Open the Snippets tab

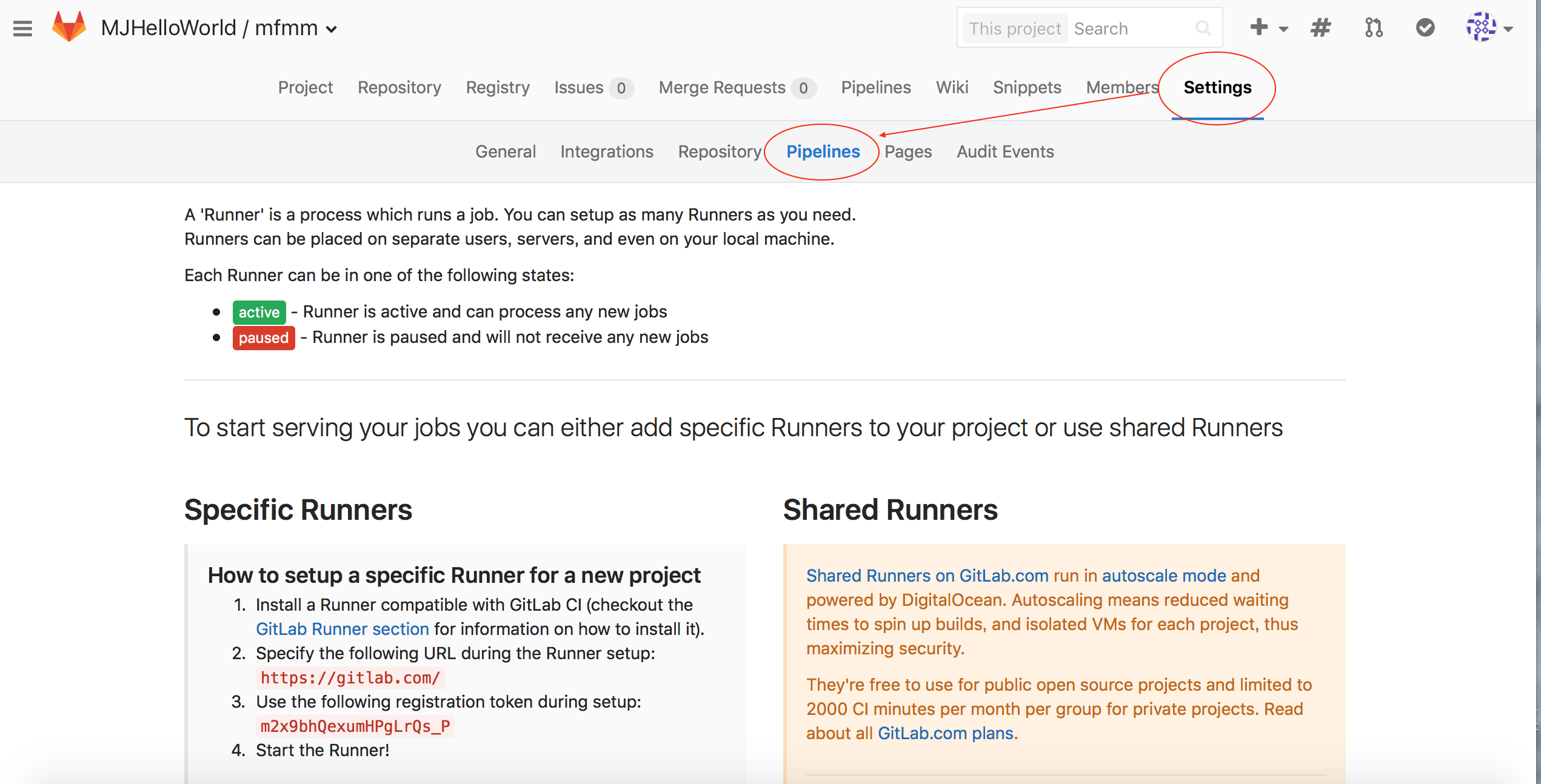pos(1027,87)
